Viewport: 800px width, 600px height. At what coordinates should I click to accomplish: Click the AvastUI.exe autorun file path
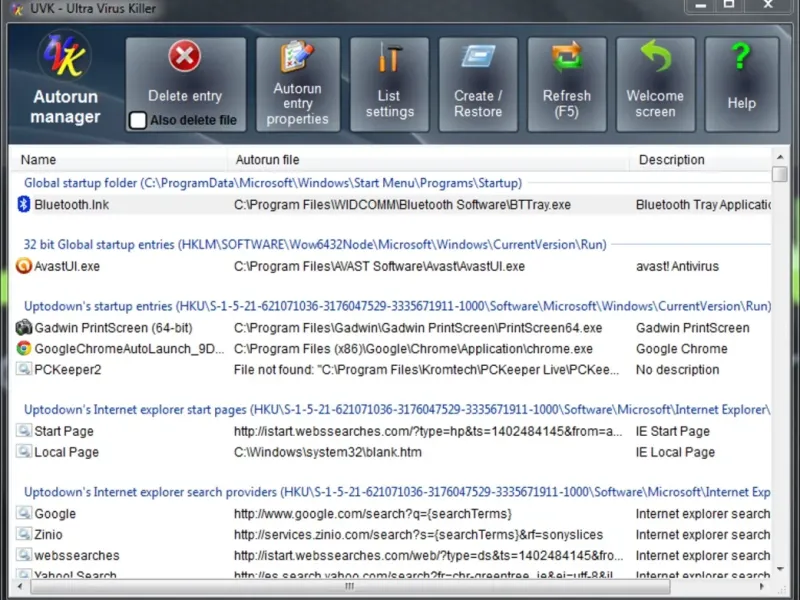click(379, 266)
